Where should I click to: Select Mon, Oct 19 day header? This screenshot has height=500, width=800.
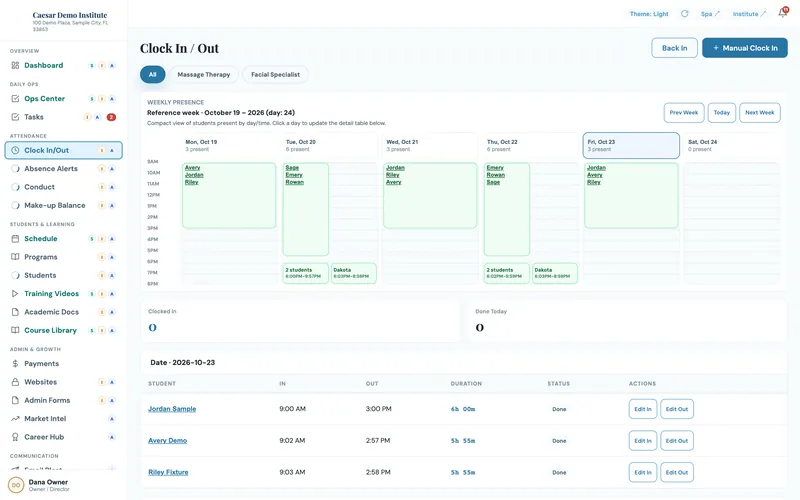coord(229,145)
